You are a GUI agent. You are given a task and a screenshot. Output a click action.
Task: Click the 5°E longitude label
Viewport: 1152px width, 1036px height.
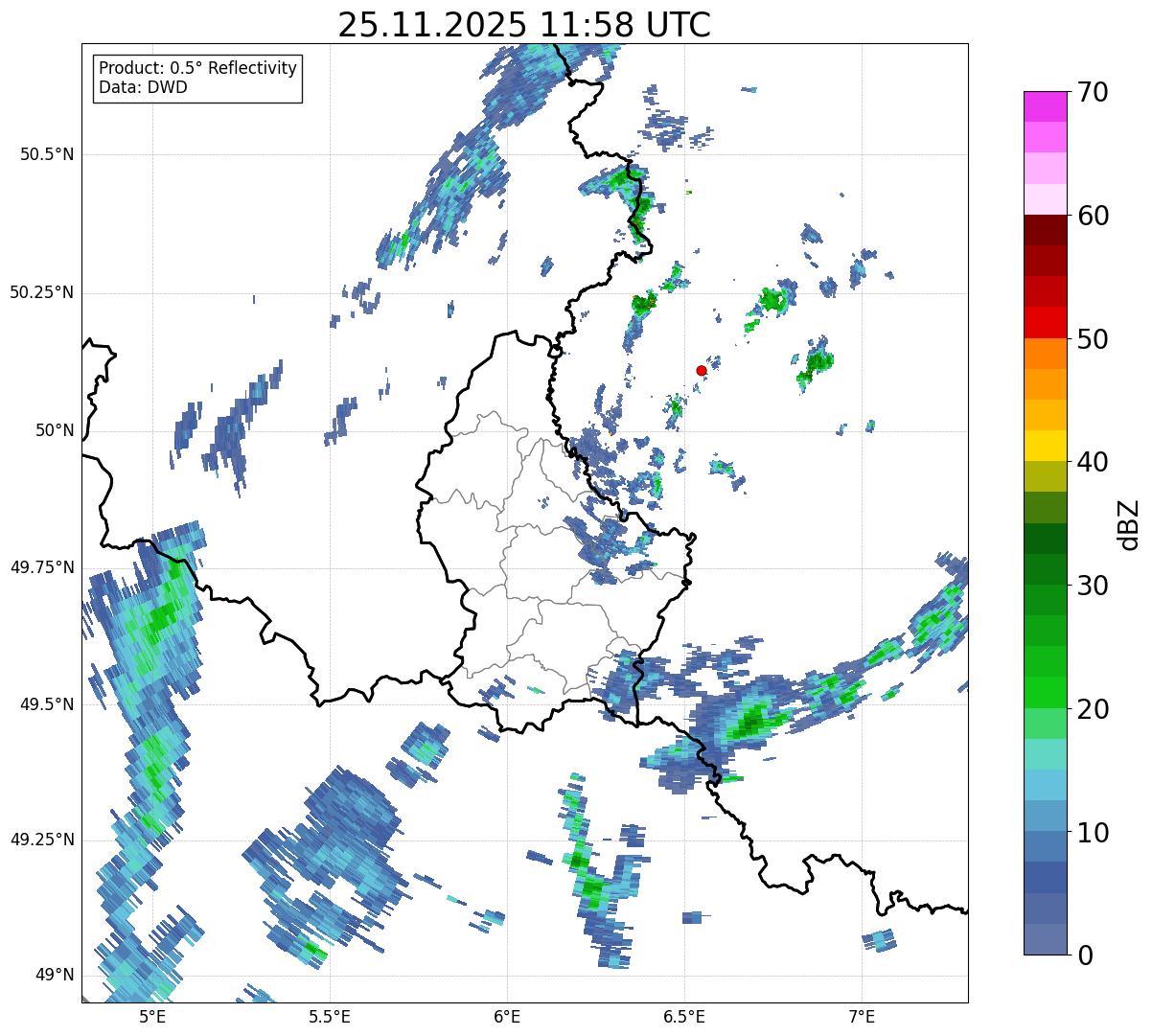[151, 1017]
